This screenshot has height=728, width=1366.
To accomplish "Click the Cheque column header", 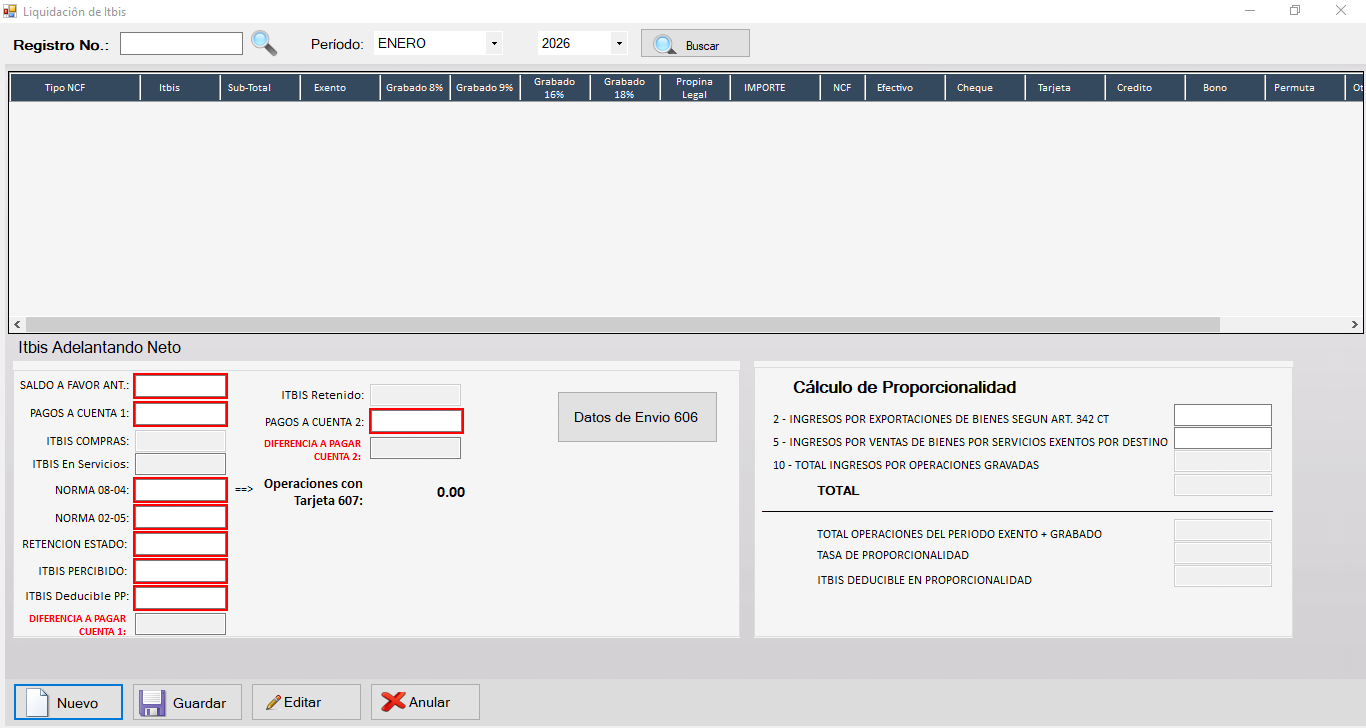I will 985,88.
